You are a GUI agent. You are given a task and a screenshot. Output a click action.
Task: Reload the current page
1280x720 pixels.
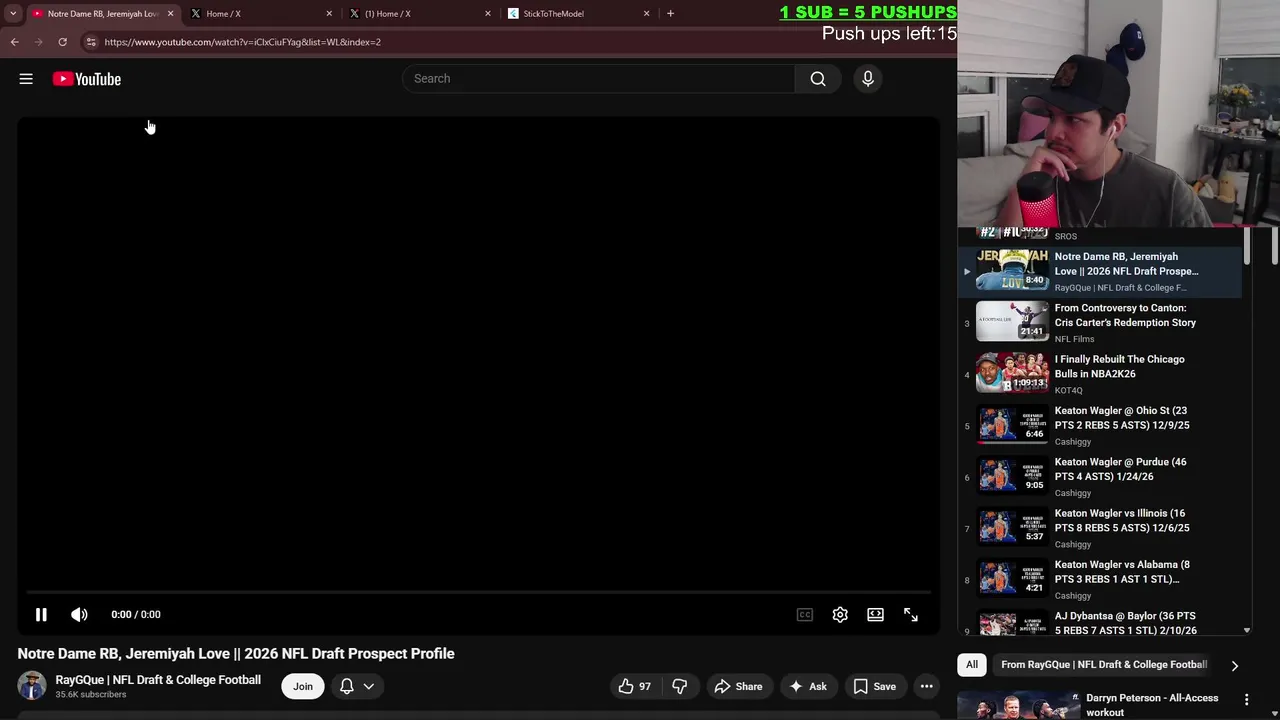62,42
